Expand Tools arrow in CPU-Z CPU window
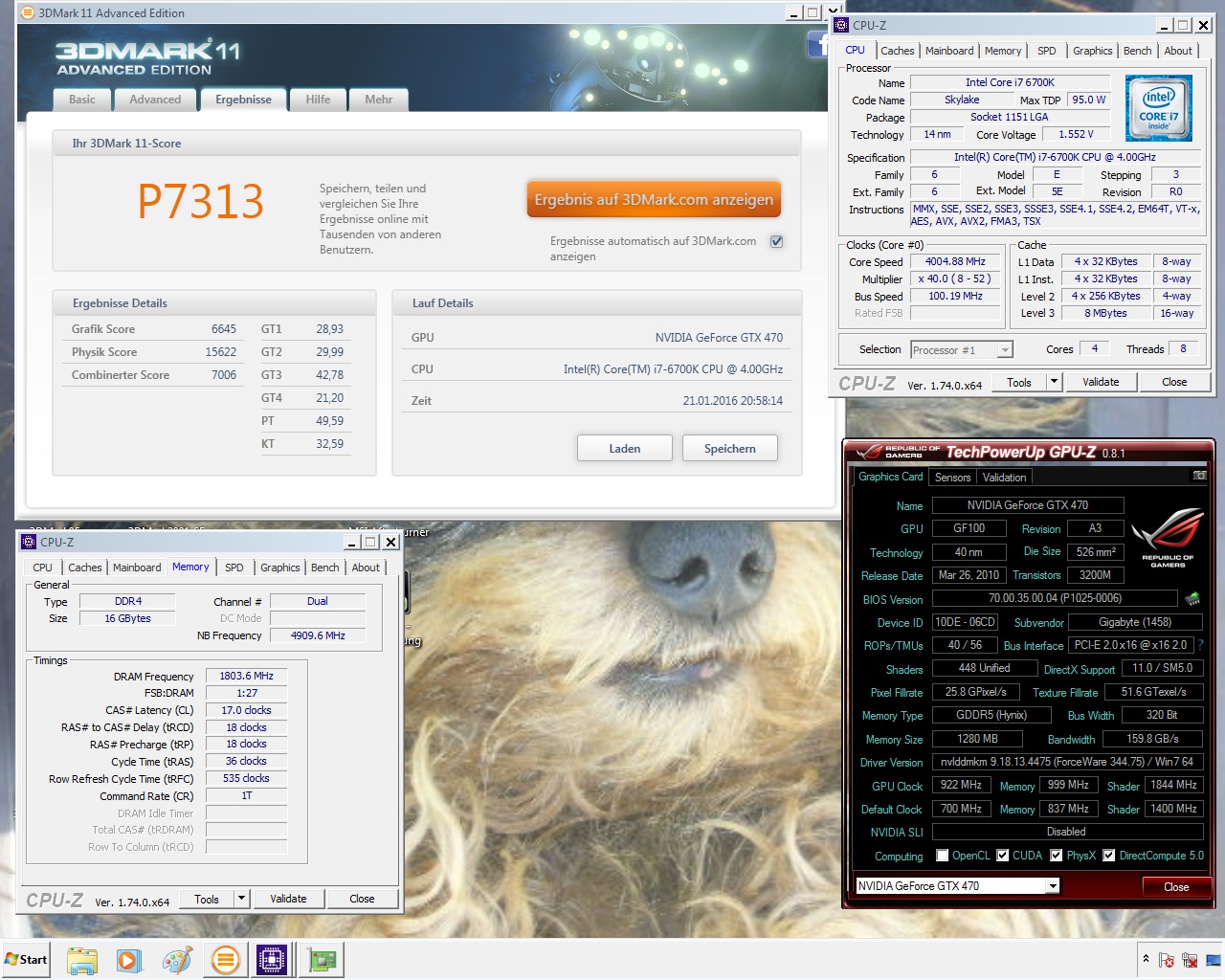Screen dimensions: 1225x980 coord(1054,382)
